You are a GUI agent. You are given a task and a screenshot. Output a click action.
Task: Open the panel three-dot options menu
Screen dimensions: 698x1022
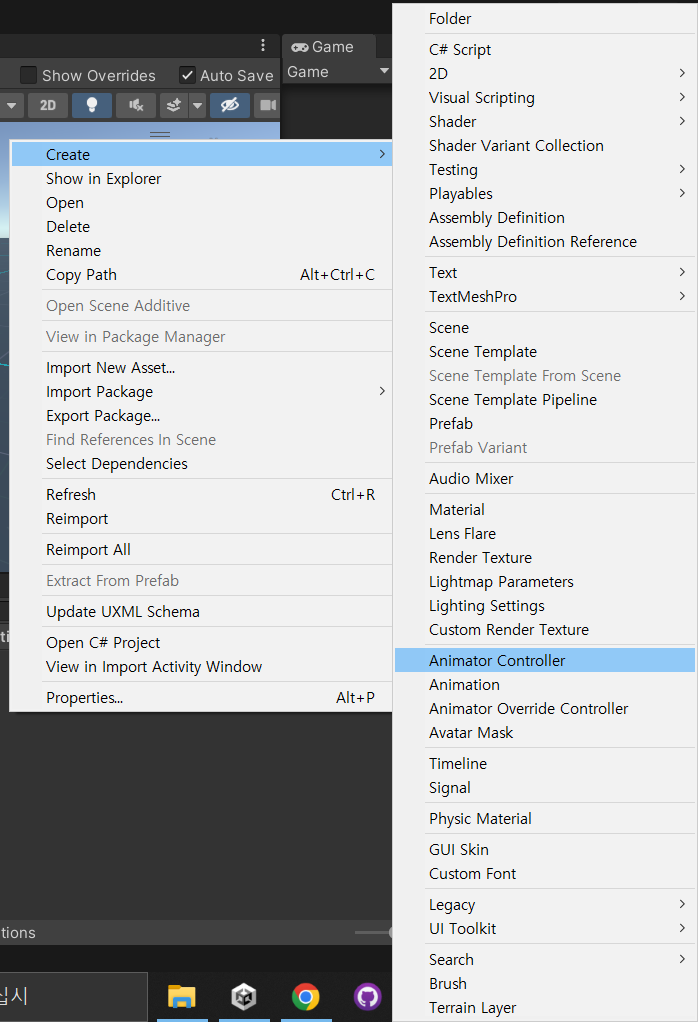(263, 45)
